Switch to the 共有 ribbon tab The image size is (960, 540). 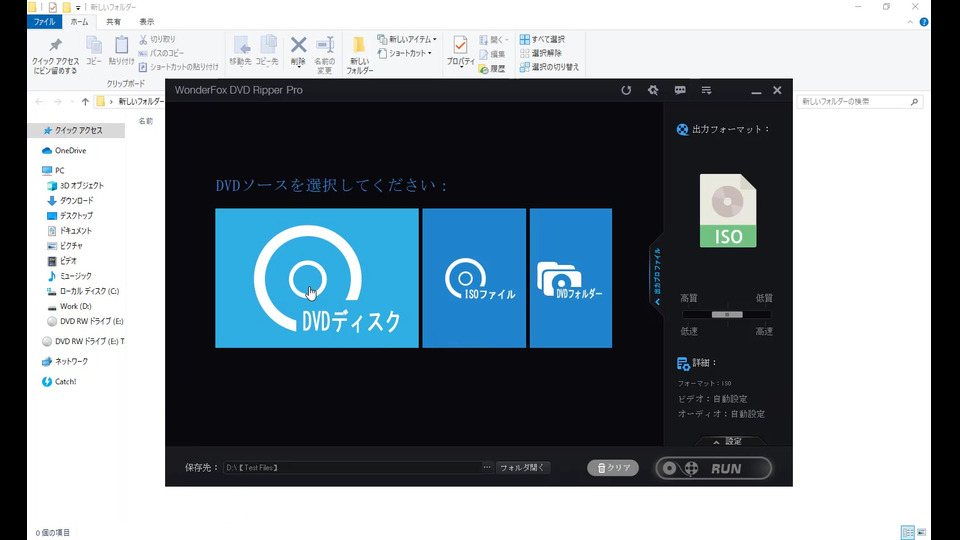(114, 21)
